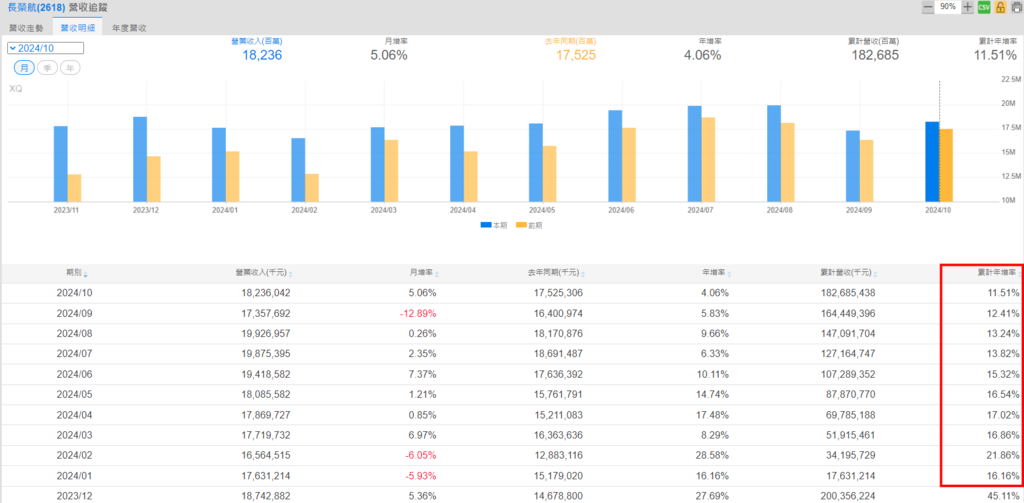Switch to the 營收走勢 tab

coord(26,28)
